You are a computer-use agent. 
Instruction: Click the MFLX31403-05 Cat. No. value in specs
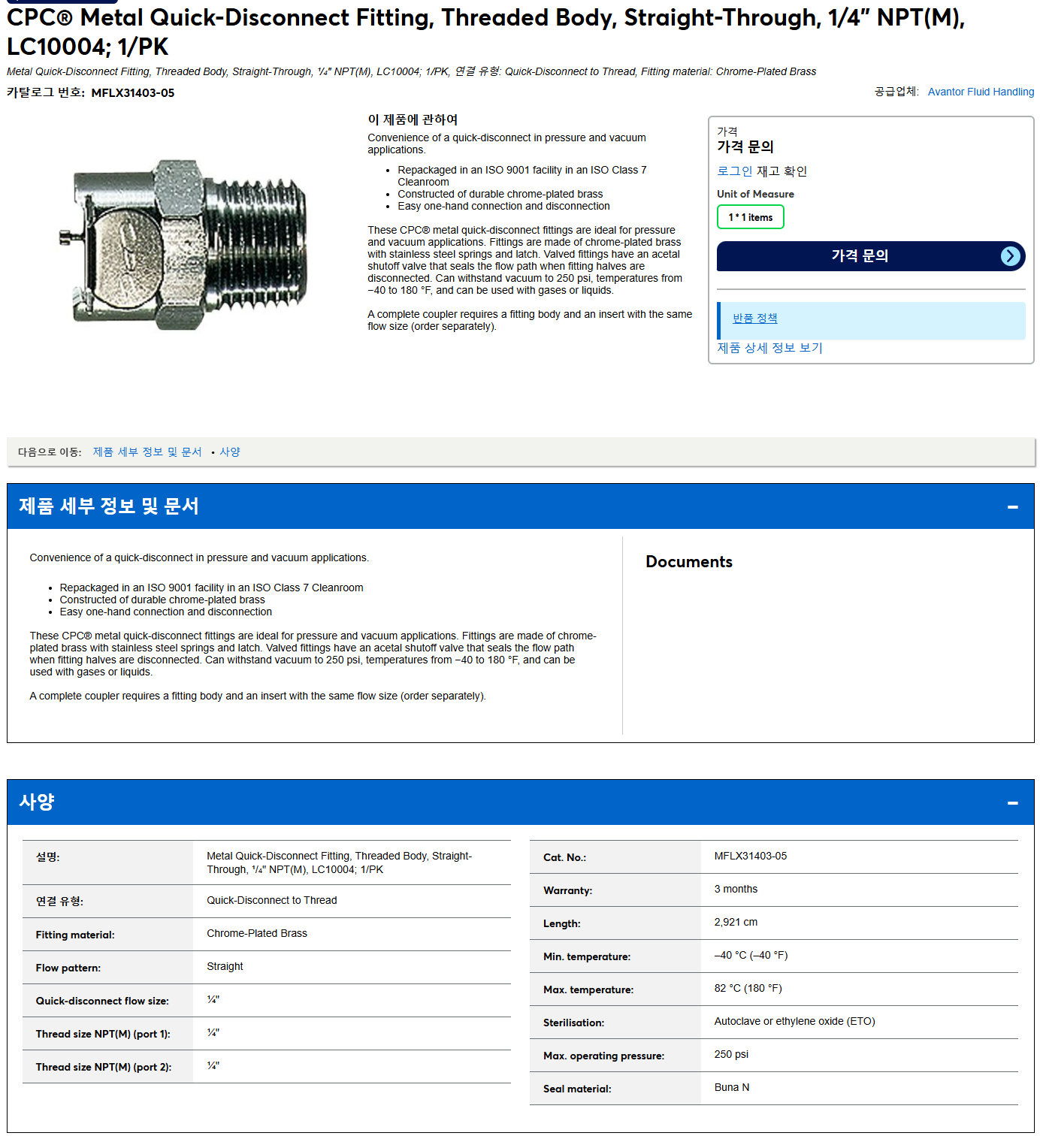[750, 856]
